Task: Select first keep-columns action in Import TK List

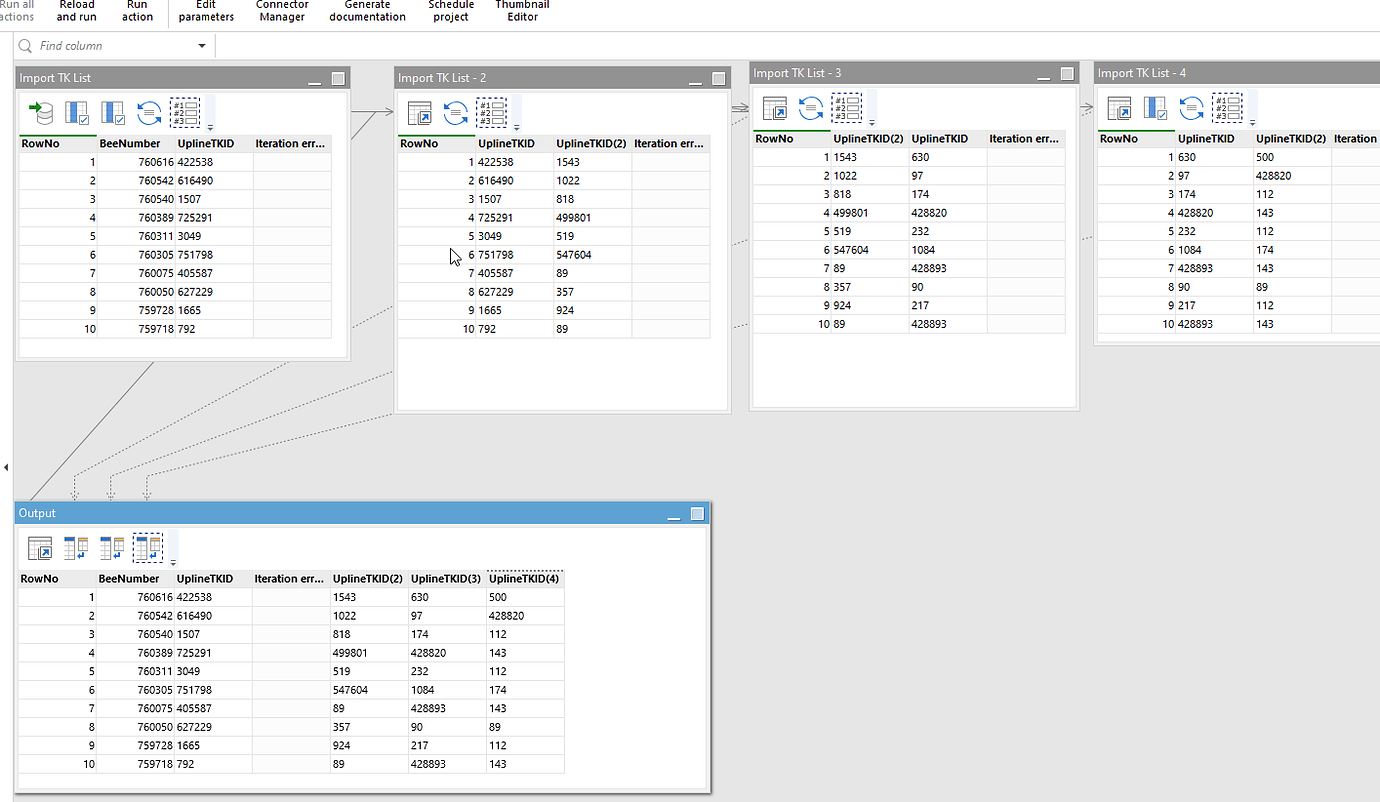Action: point(77,112)
